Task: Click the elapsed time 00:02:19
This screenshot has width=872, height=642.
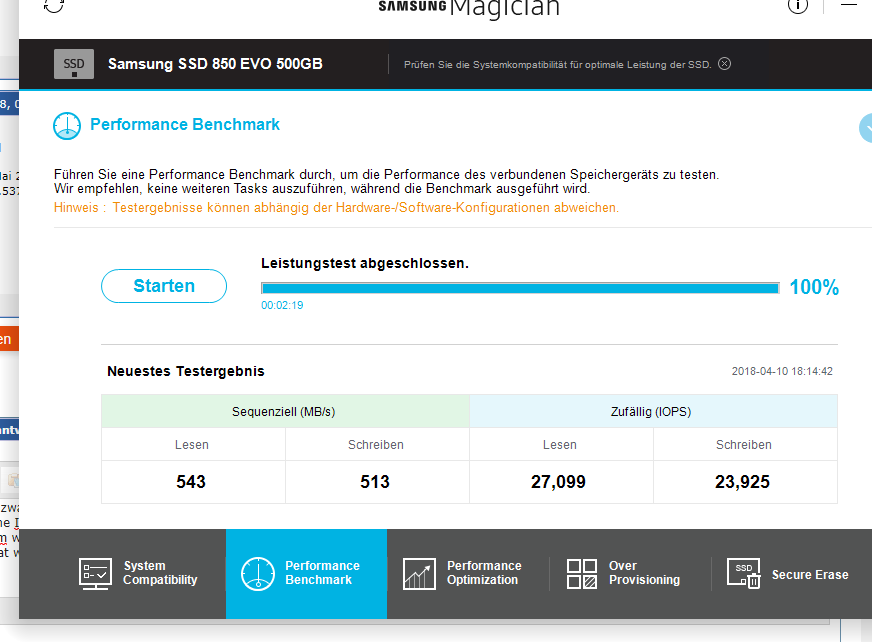Action: pos(283,305)
